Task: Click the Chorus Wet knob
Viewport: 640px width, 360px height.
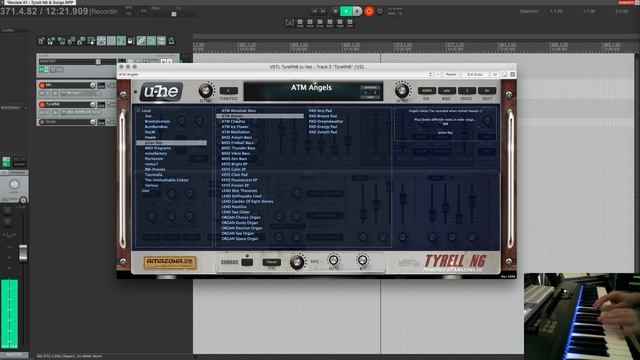Action: point(362,260)
